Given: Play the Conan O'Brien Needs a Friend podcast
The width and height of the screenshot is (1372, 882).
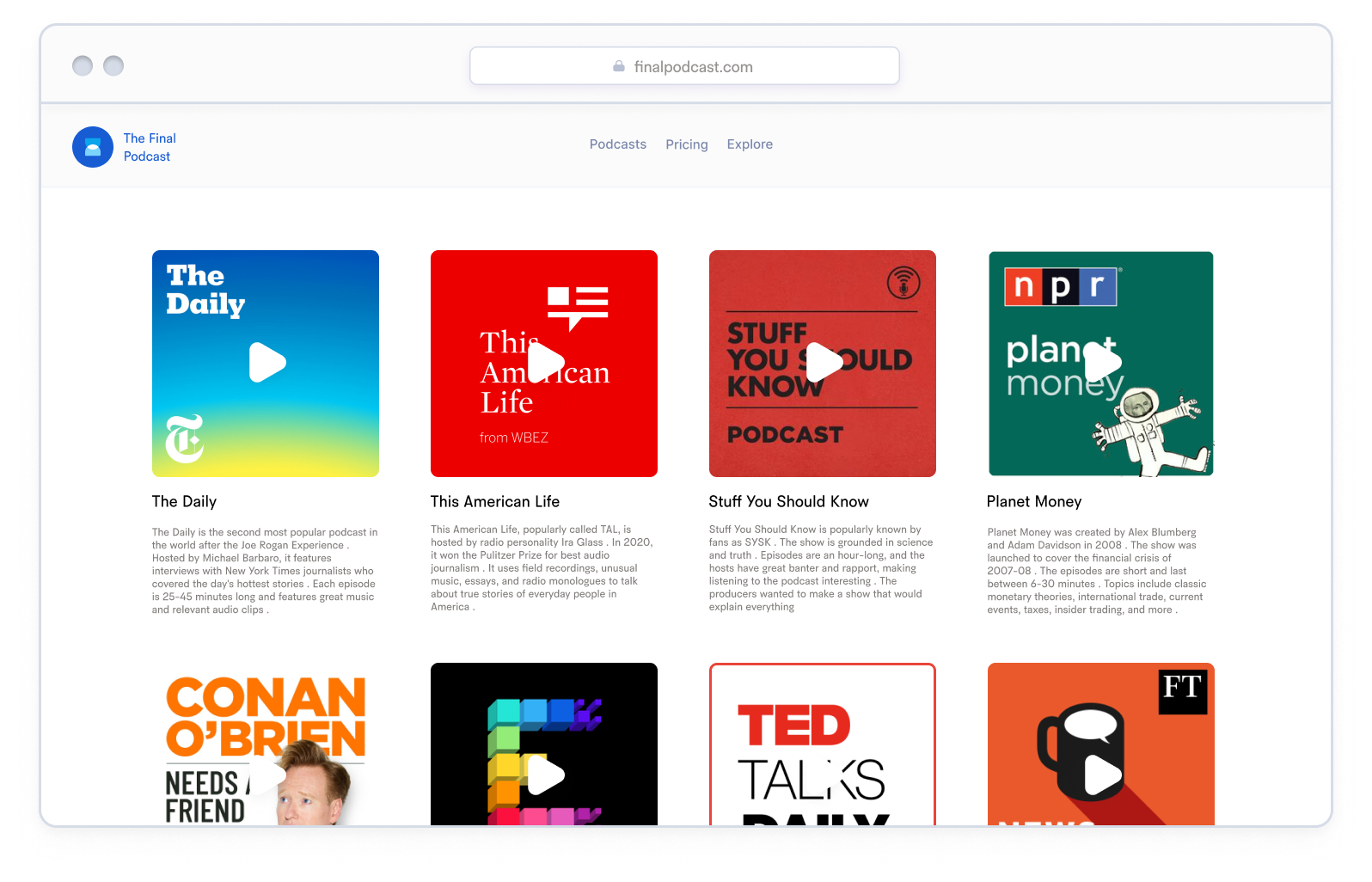Looking at the screenshot, I should (x=266, y=775).
